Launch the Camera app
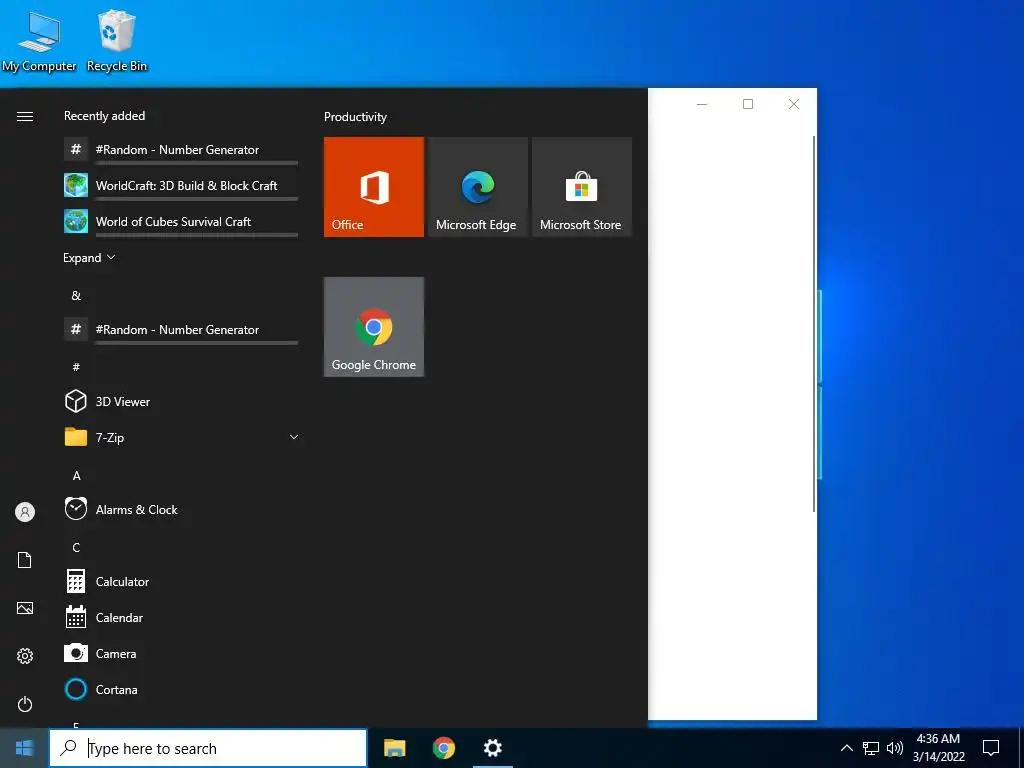This screenshot has width=1024, height=768. [x=182, y=653]
